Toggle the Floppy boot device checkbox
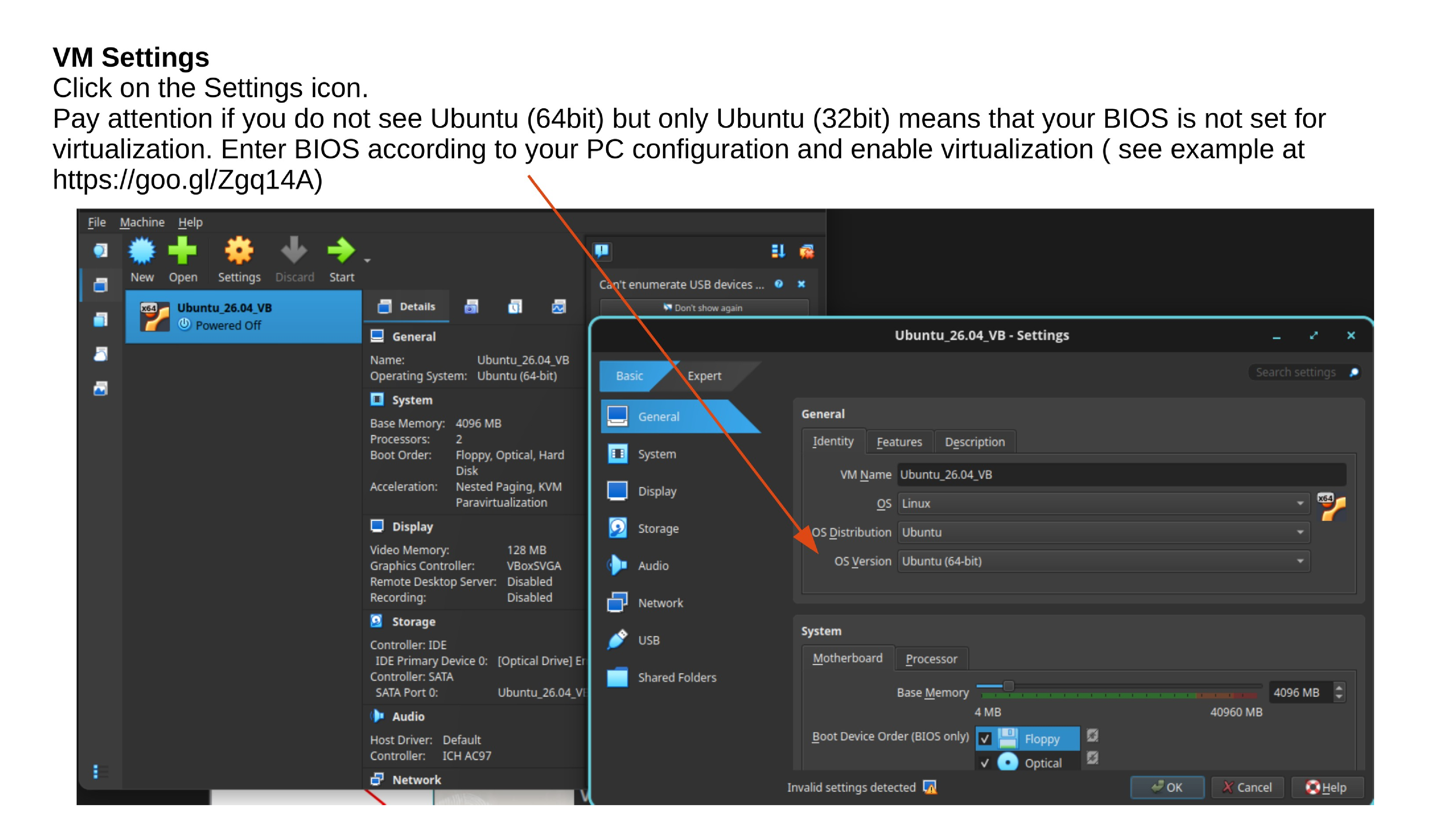The image size is (1456, 819). point(985,739)
